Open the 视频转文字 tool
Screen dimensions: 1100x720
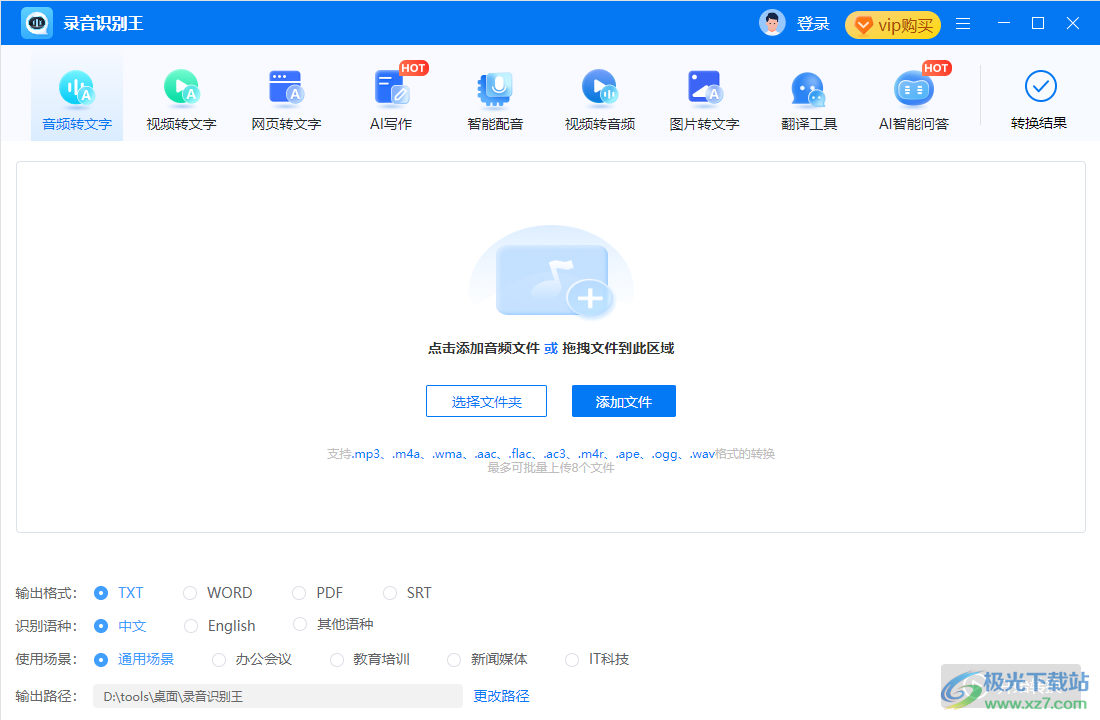click(x=181, y=95)
